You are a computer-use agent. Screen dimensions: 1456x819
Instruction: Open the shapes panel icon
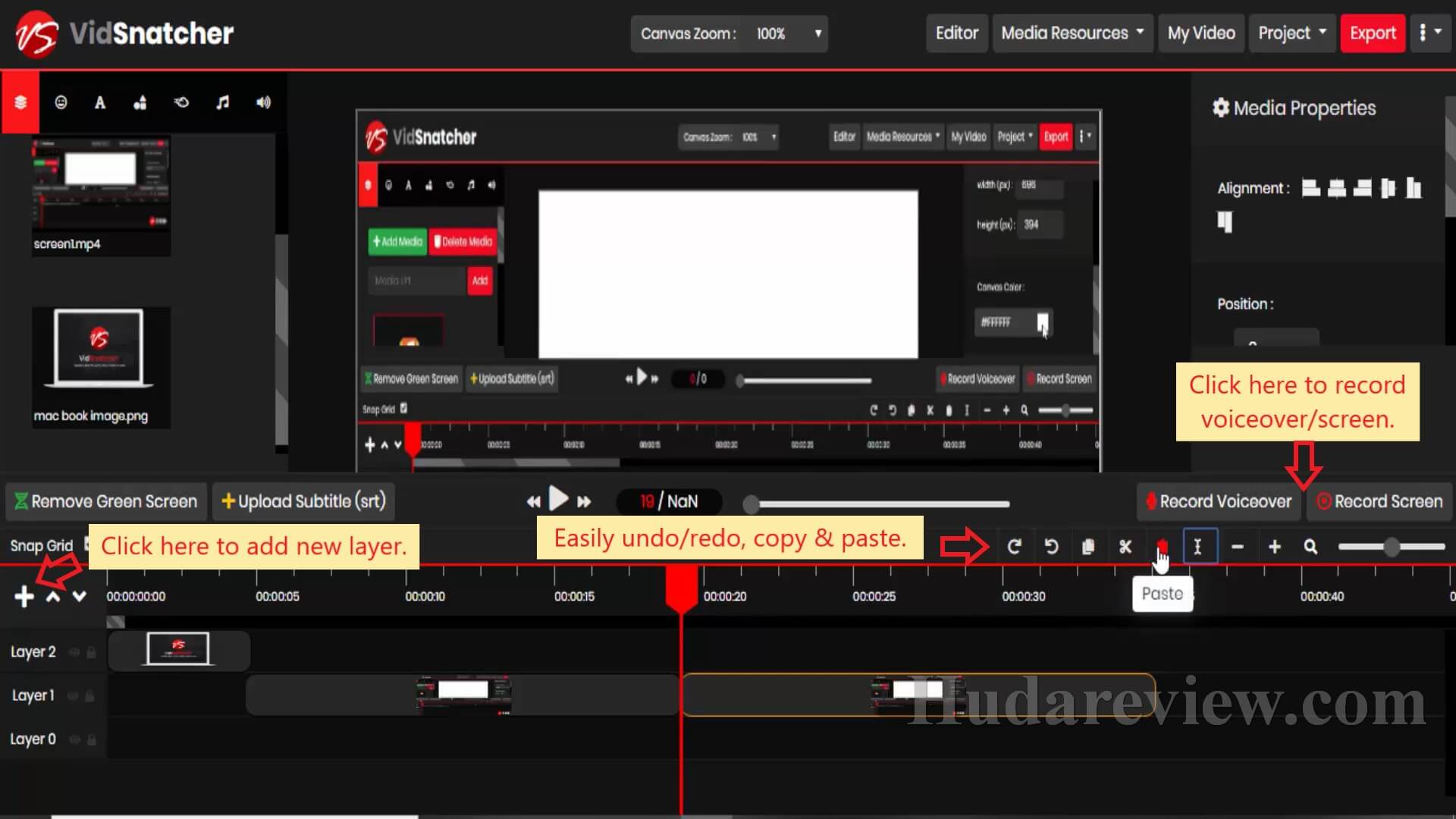pyautogui.click(x=140, y=102)
